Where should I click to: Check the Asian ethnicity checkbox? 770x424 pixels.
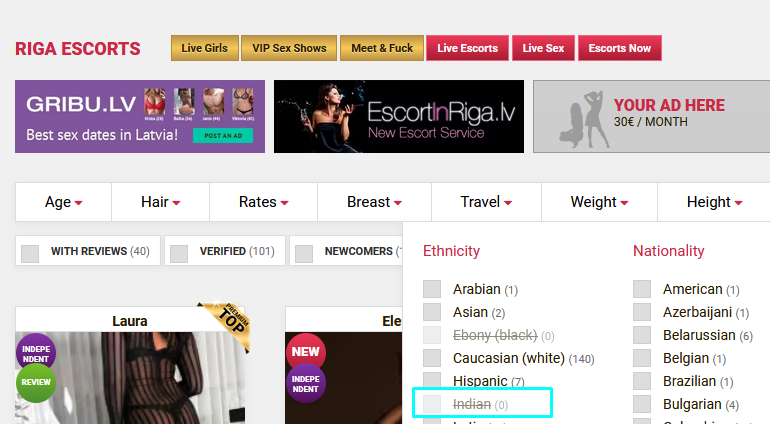432,311
